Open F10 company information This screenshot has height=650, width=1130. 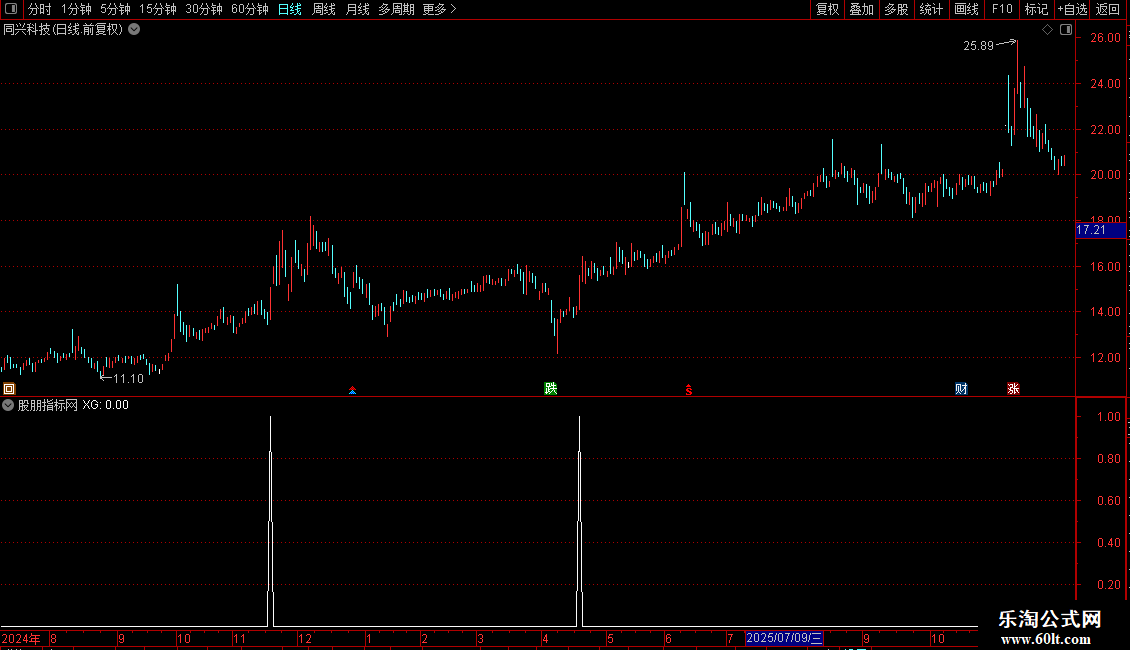pyautogui.click(x=1002, y=9)
